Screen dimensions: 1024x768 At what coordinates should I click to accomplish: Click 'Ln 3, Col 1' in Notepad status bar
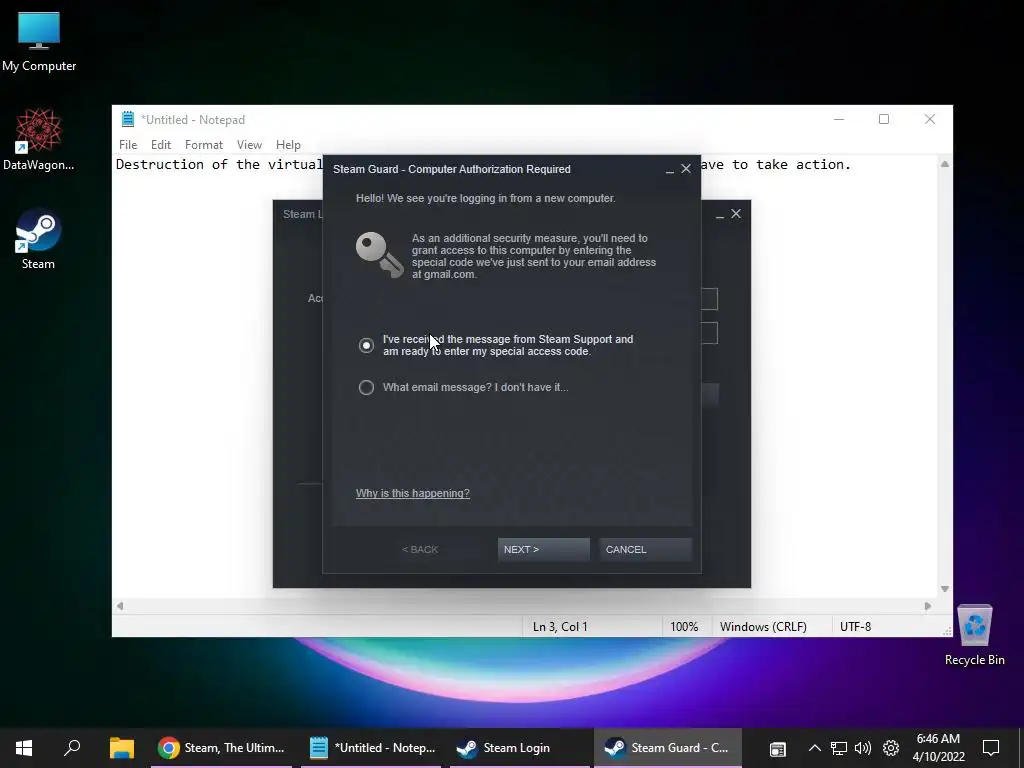click(560, 627)
